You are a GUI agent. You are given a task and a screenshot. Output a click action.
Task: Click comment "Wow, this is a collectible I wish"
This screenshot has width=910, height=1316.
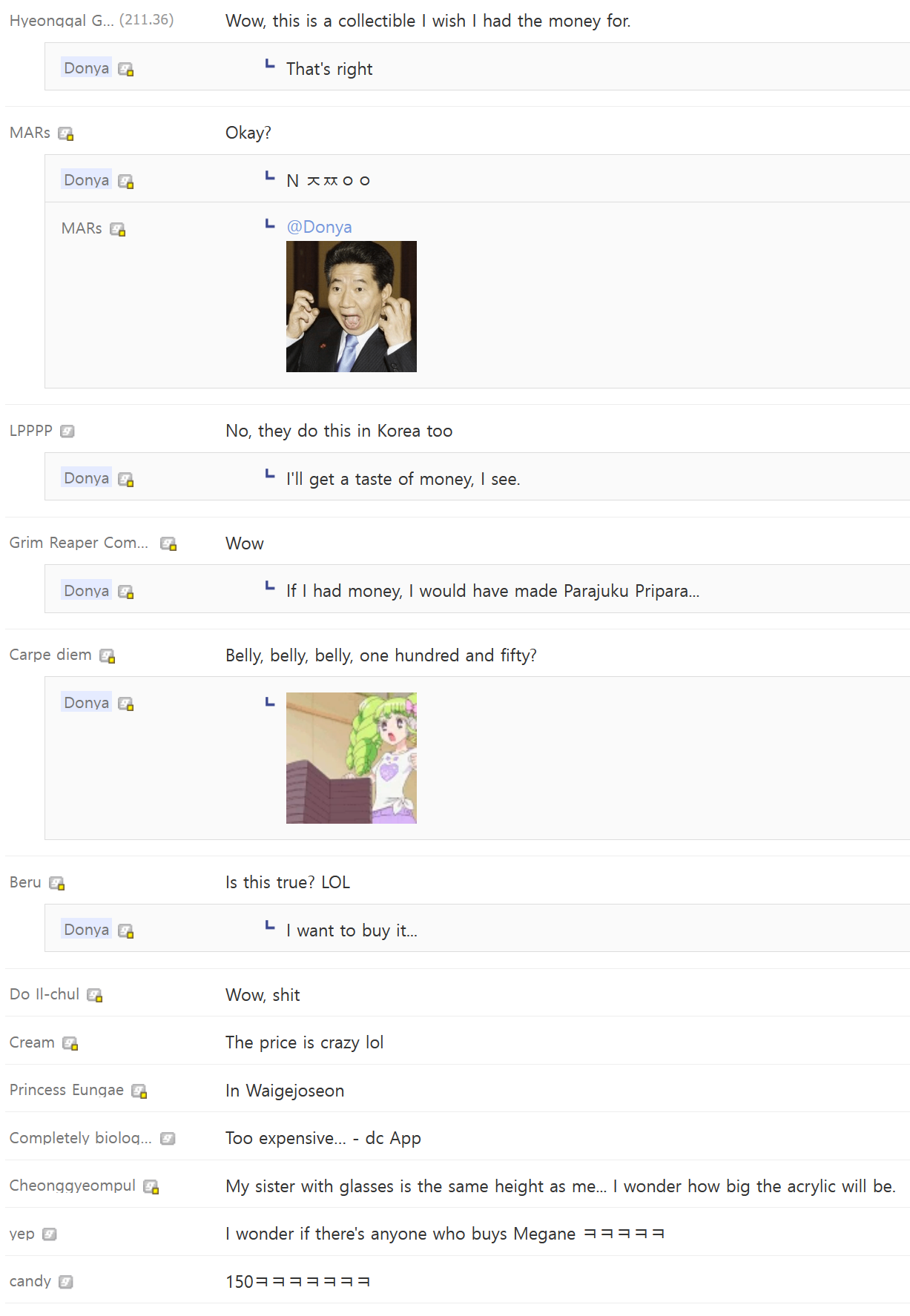[x=428, y=21]
